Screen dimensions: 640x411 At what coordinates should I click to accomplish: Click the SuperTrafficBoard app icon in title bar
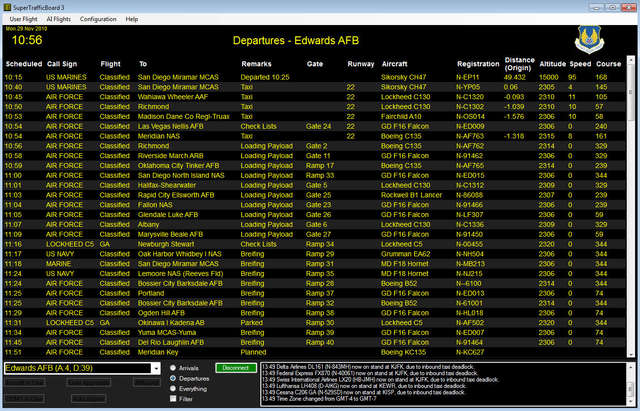click(7, 7)
